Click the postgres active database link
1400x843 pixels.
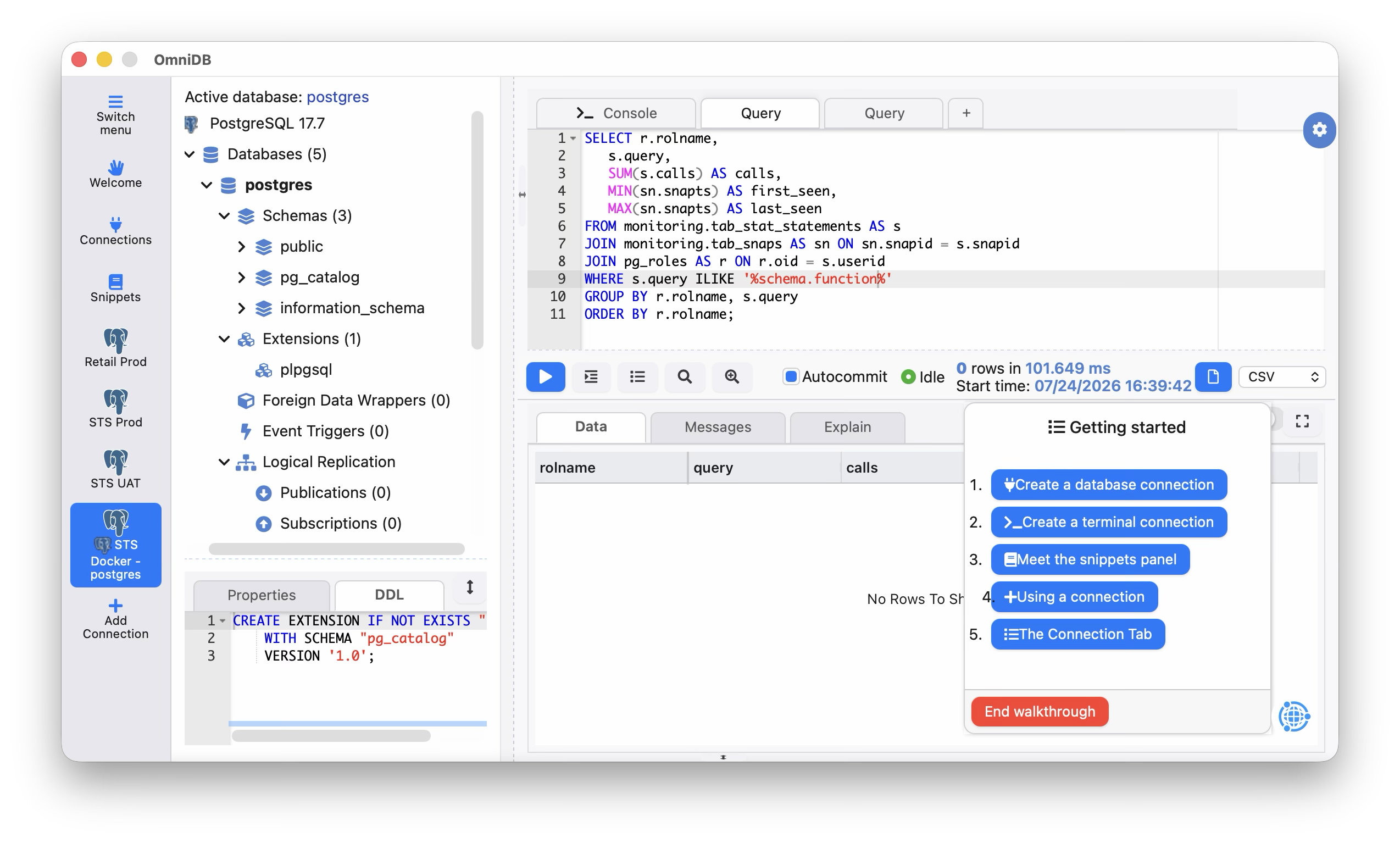coord(337,97)
